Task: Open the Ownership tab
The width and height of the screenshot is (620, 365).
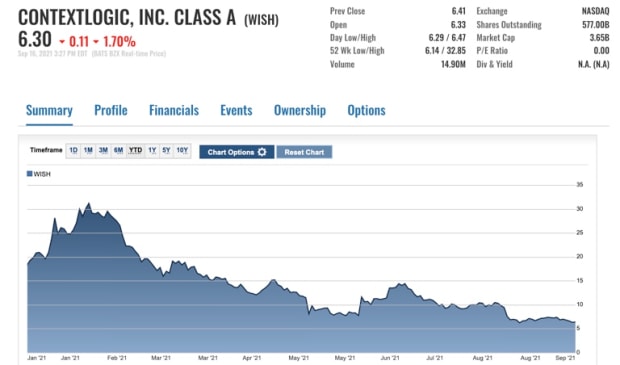Action: [300, 110]
